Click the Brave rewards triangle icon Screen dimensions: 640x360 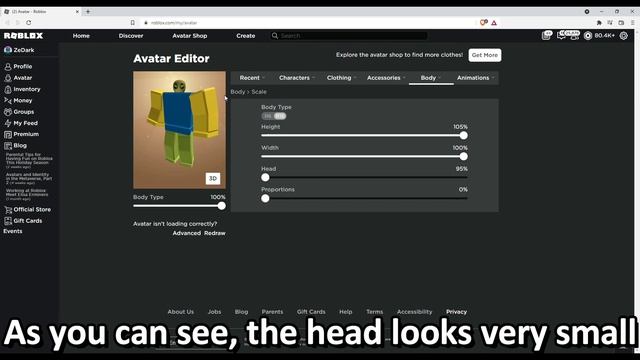pyautogui.click(x=494, y=23)
